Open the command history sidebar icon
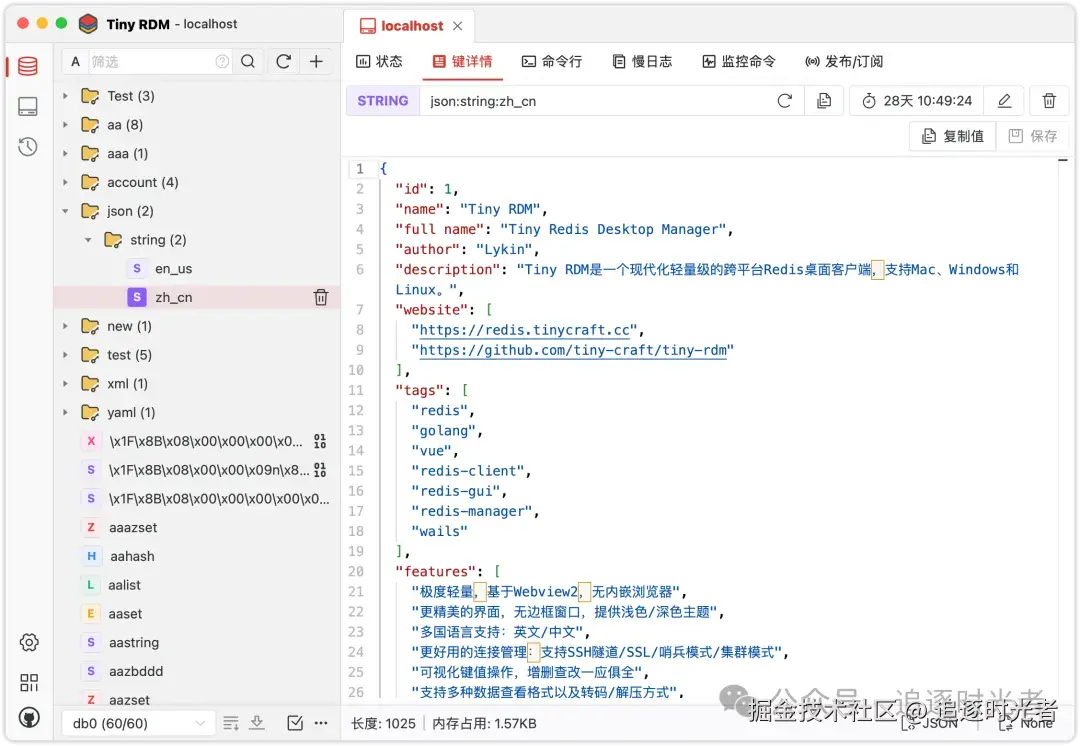1080x746 pixels. (x=28, y=146)
